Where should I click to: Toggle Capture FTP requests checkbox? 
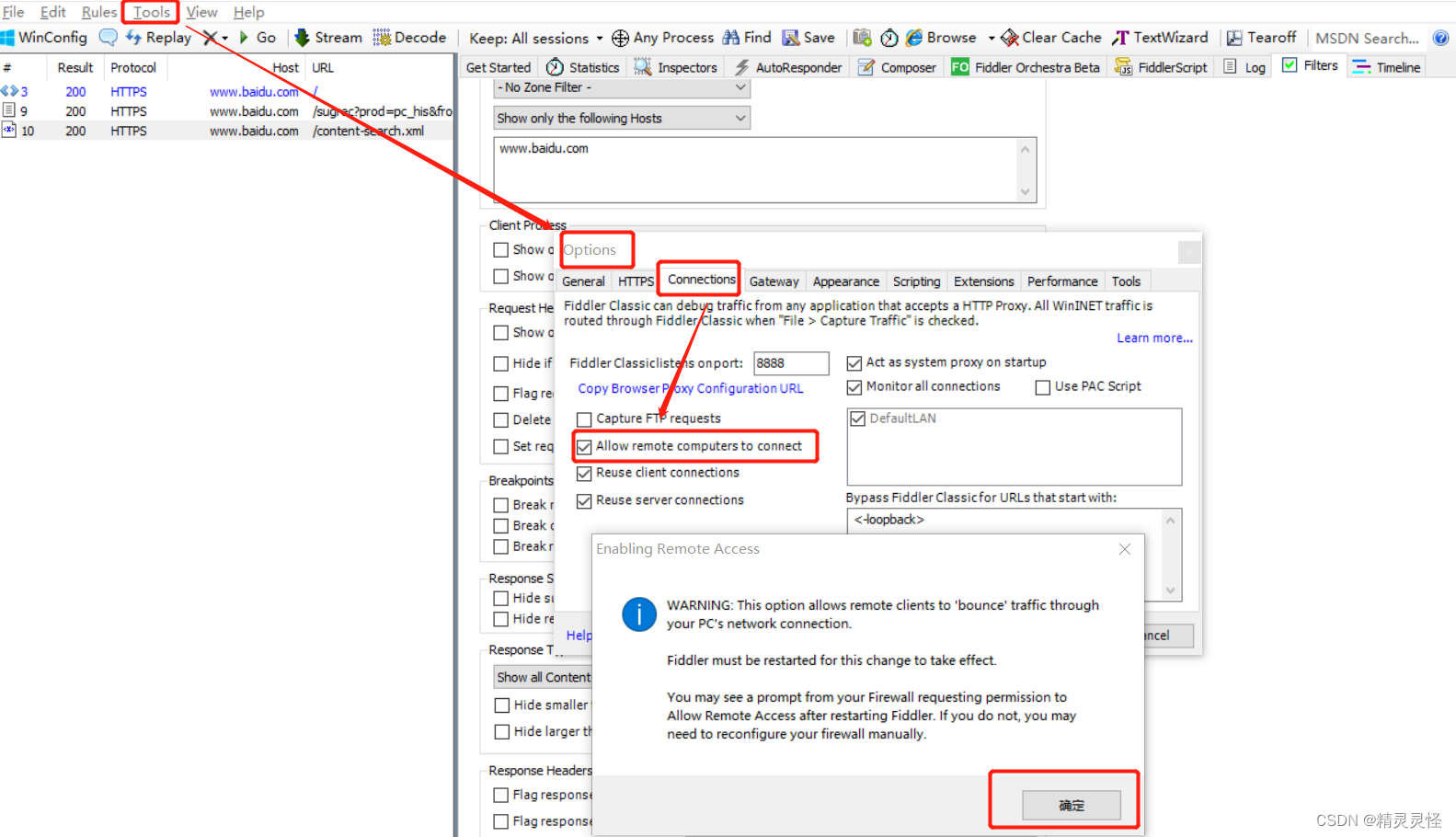584,419
